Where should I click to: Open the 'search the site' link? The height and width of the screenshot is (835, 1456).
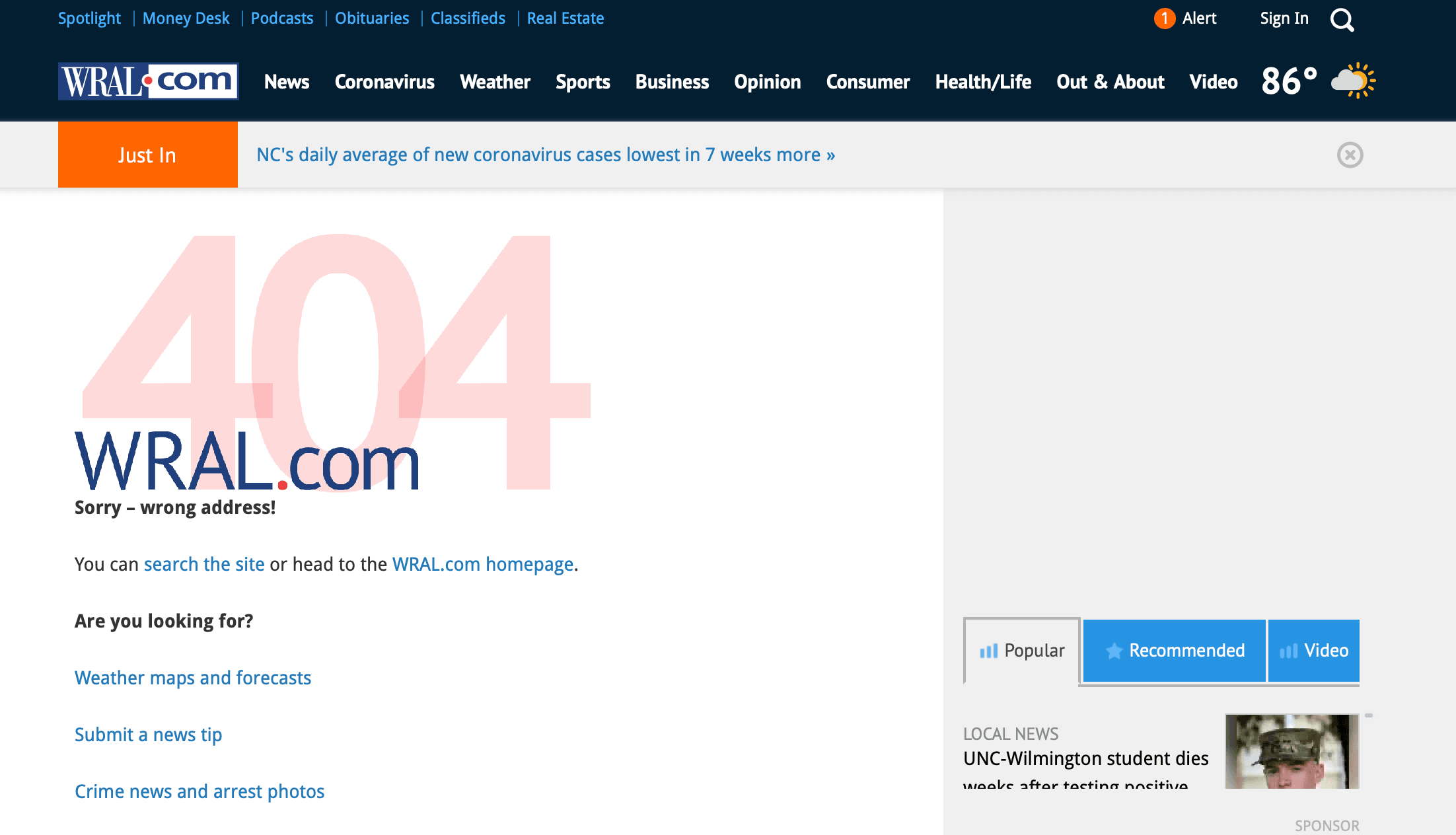(x=203, y=564)
